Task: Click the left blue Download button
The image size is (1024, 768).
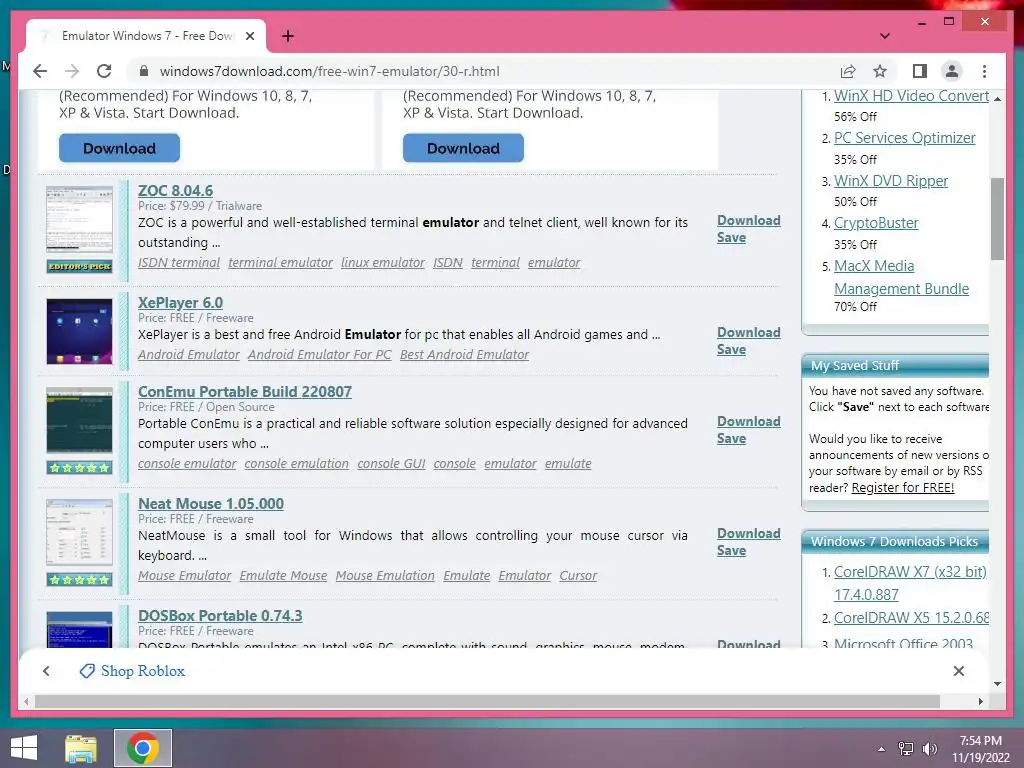Action: [x=120, y=148]
